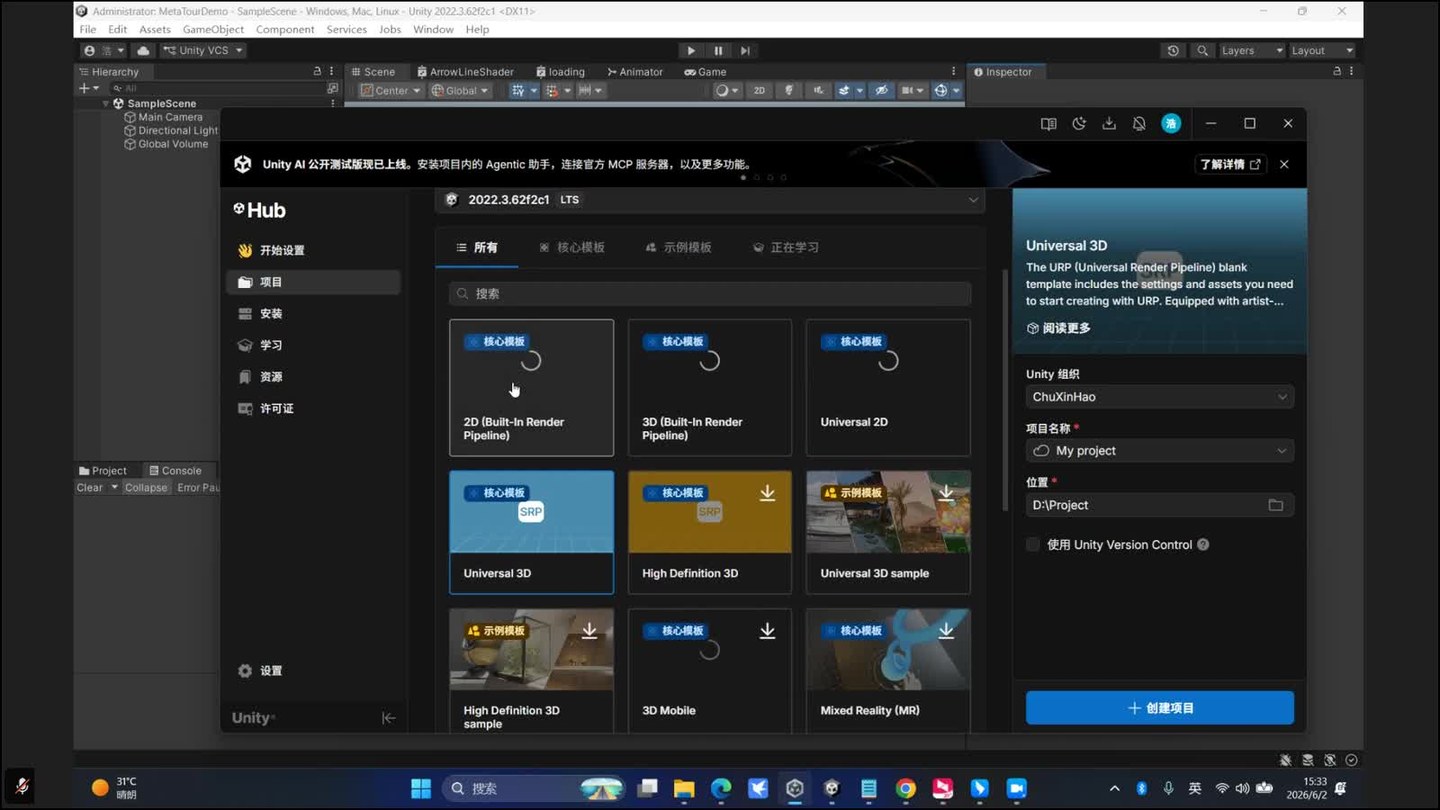
Task: Open 了解详情 link in banner
Action: coord(1230,164)
